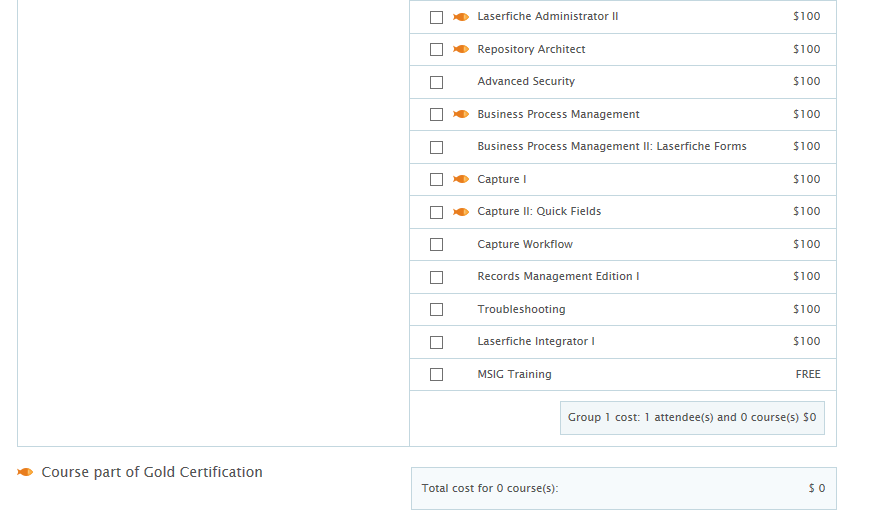Click the Advanced Security course name
Viewport: 881px width, 516px height.
pyautogui.click(x=526, y=82)
